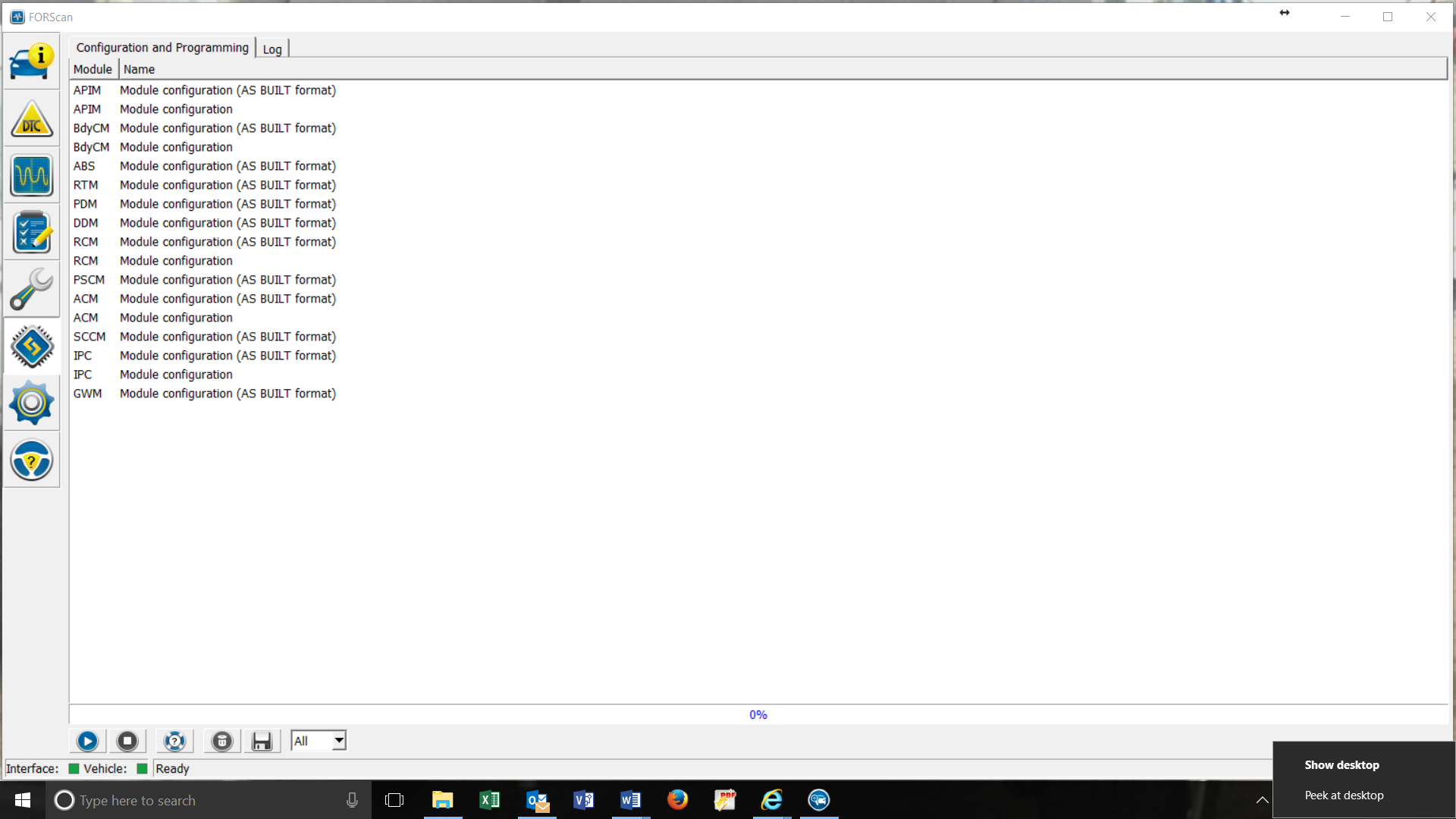Open the module filter dropdown set to All
The height and width of the screenshot is (819, 1456).
[318, 741]
